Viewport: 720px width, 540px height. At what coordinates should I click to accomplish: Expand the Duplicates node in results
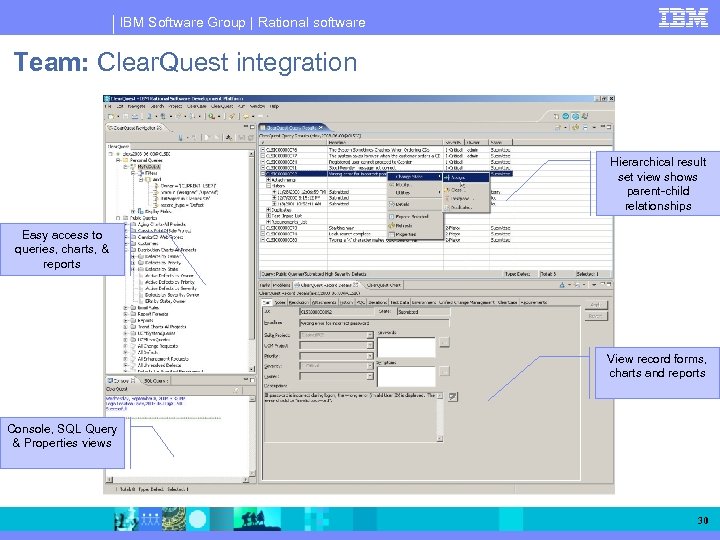(x=269, y=210)
